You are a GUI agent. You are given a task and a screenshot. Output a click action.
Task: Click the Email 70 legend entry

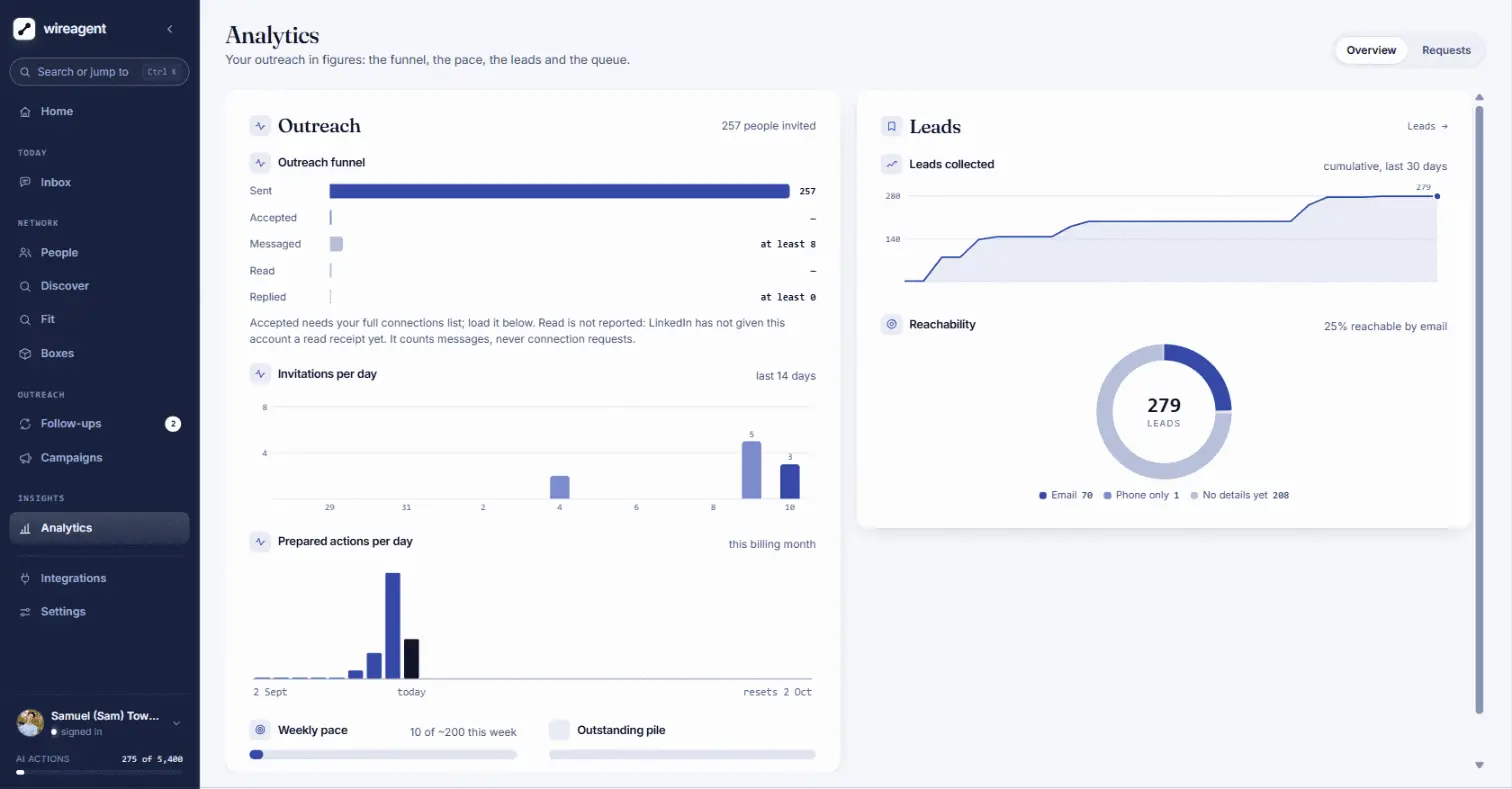tap(1066, 495)
